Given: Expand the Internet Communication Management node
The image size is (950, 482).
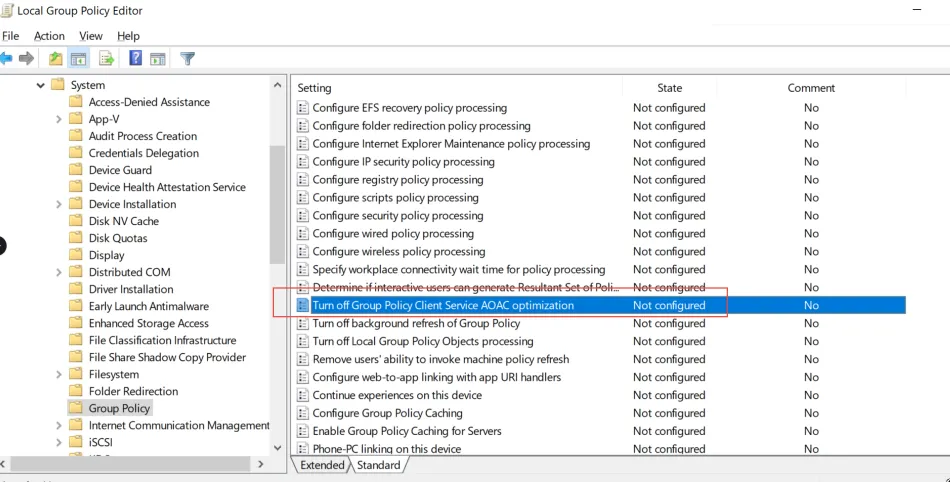Looking at the screenshot, I should pyautogui.click(x=60, y=425).
